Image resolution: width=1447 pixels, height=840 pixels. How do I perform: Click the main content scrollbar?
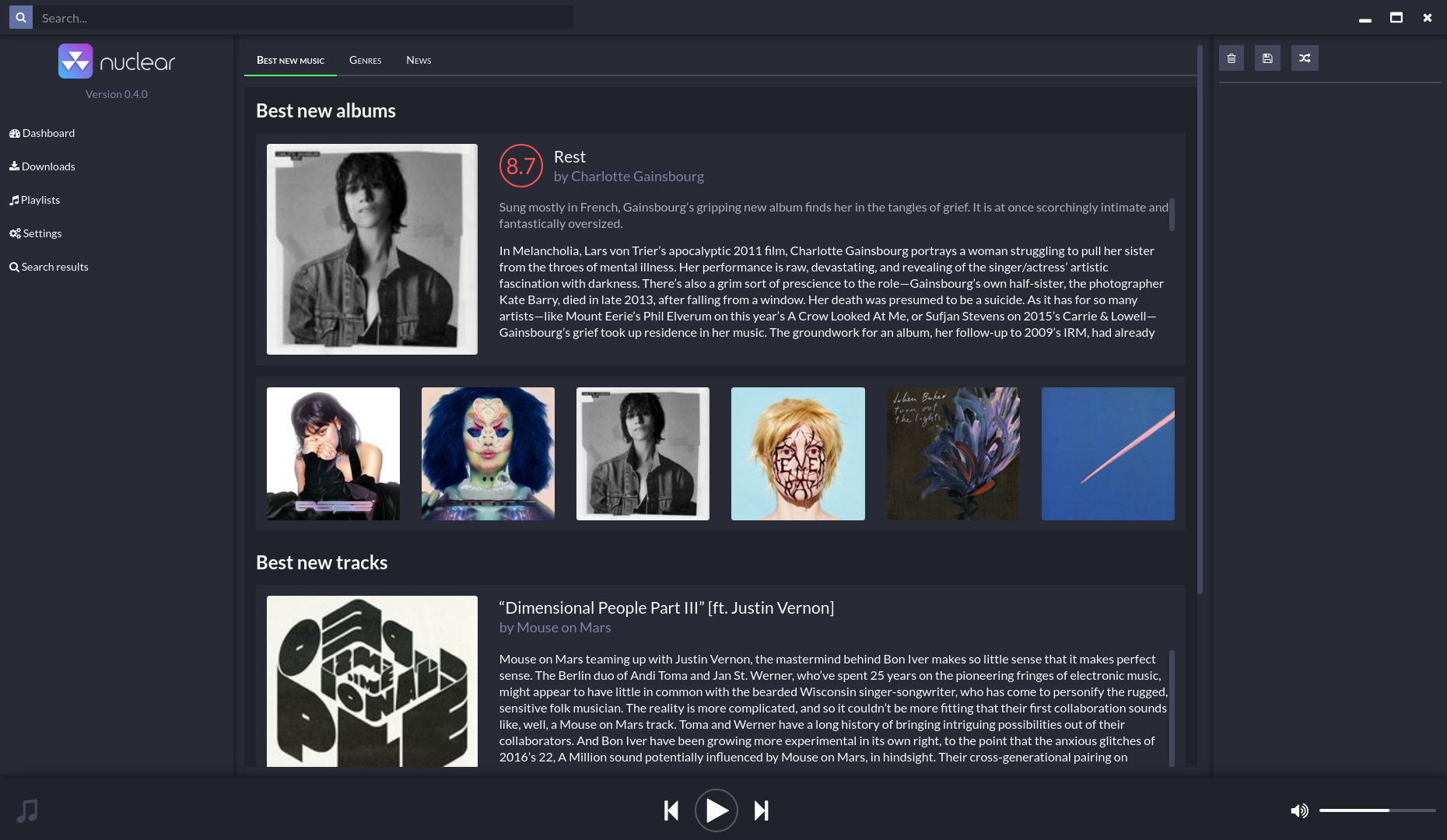point(1200,319)
